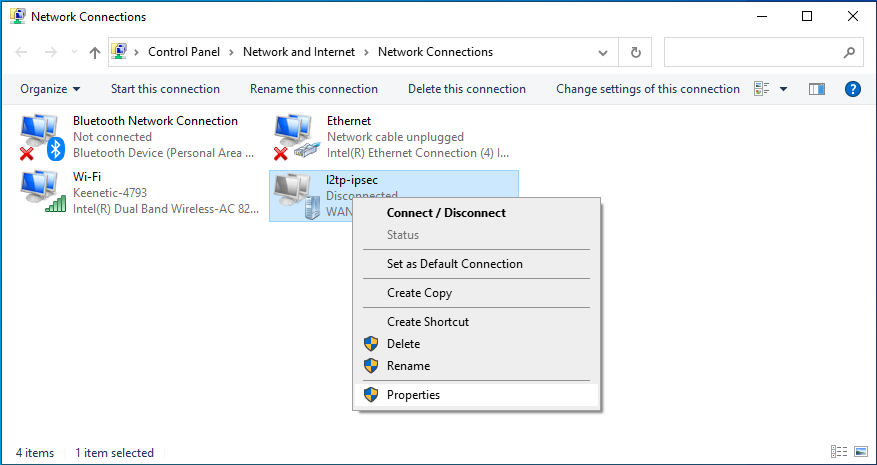Click Start this connection
Image resolution: width=877 pixels, height=465 pixels.
[165, 89]
